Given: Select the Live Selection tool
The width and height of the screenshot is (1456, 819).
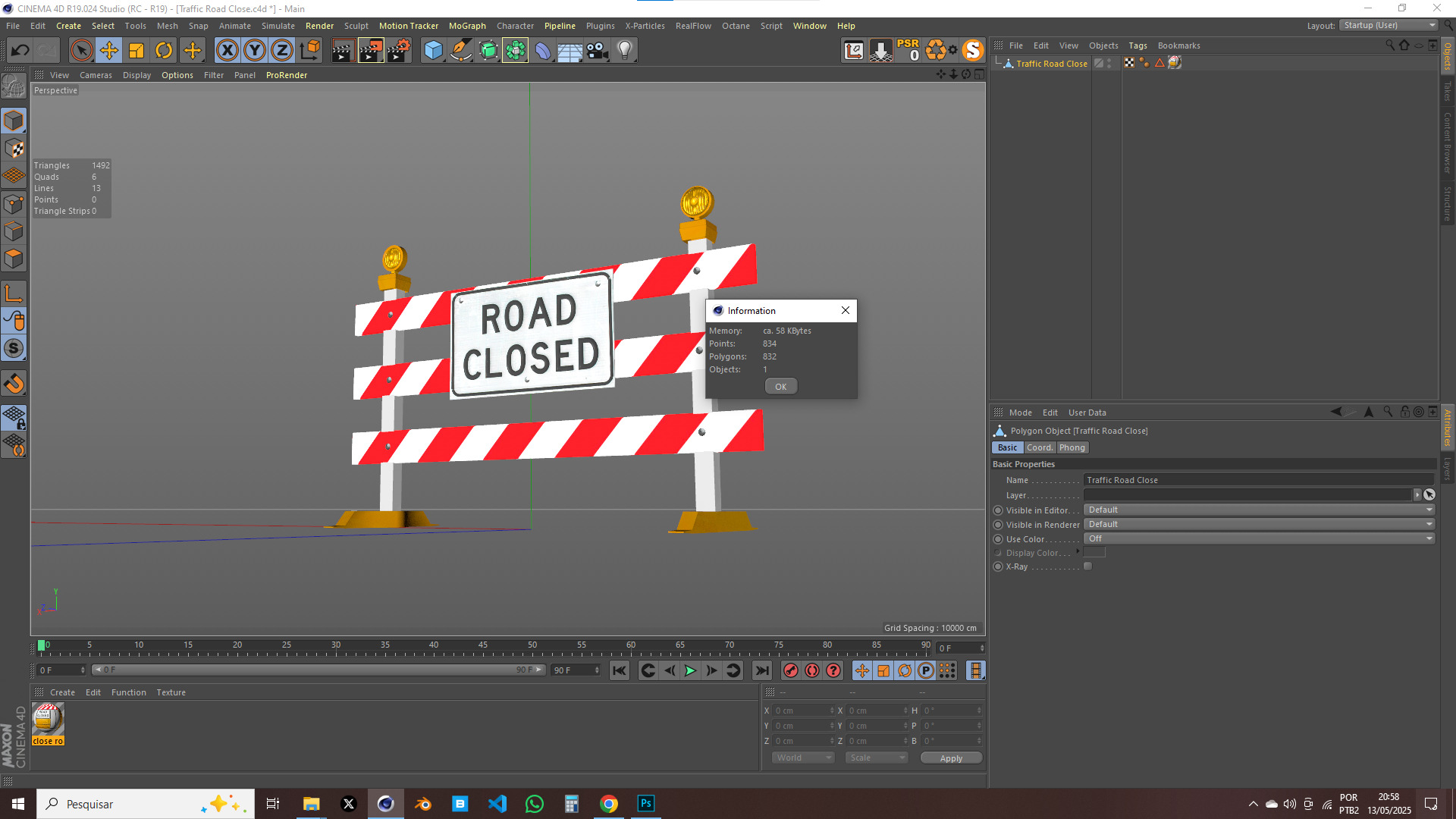Looking at the screenshot, I should click(81, 51).
